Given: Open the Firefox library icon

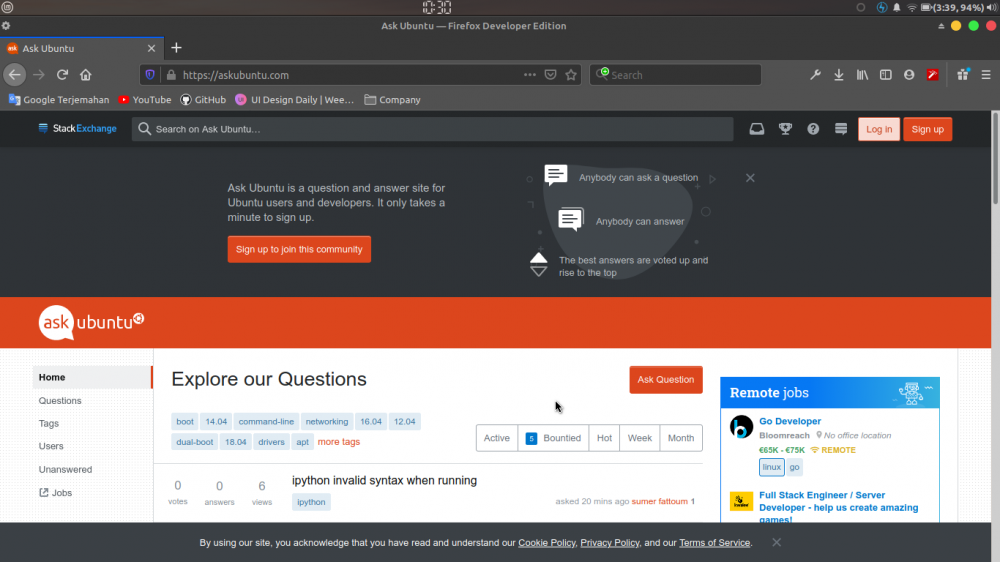Looking at the screenshot, I should pyautogui.click(x=862, y=75).
